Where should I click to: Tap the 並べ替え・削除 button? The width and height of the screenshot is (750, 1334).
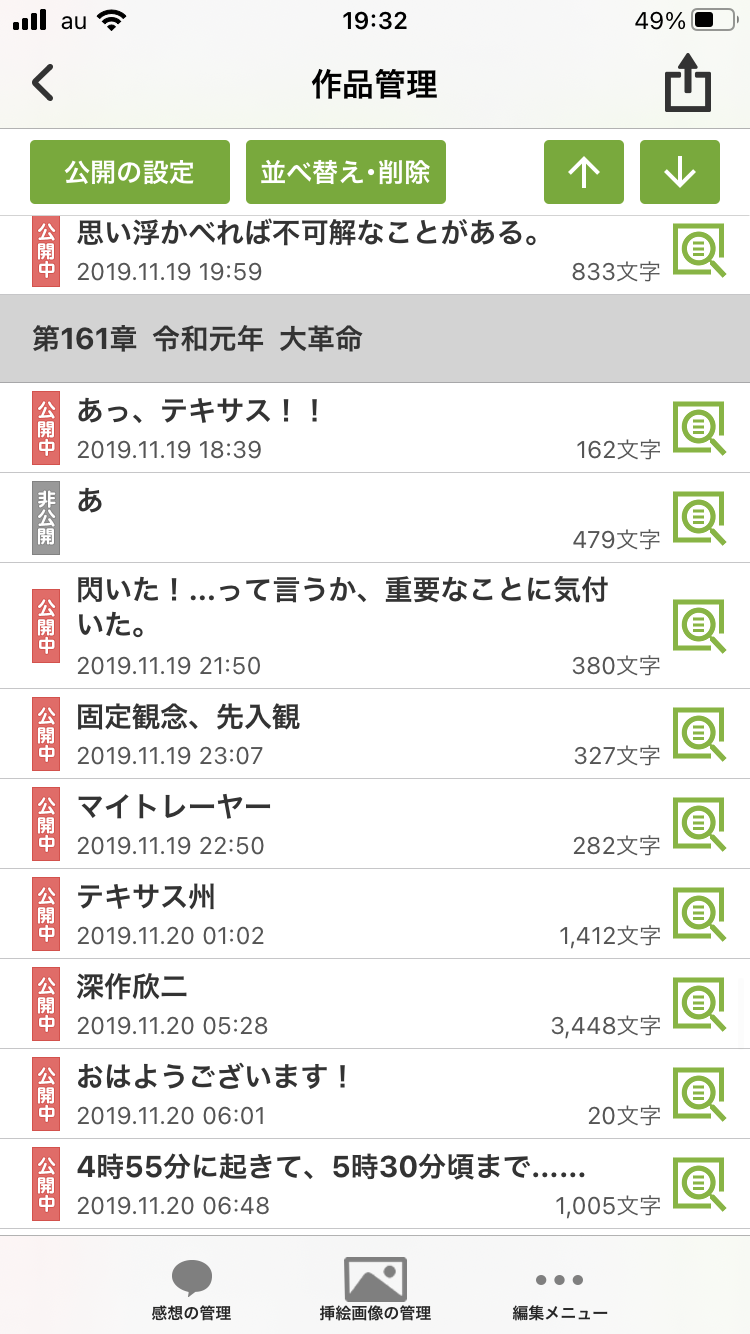[346, 172]
